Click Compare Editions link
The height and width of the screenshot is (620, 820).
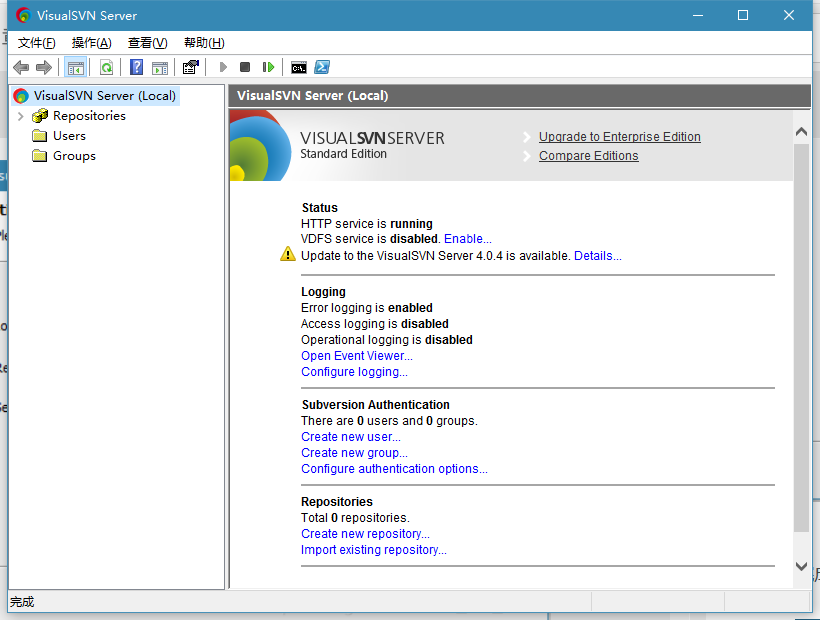(589, 156)
